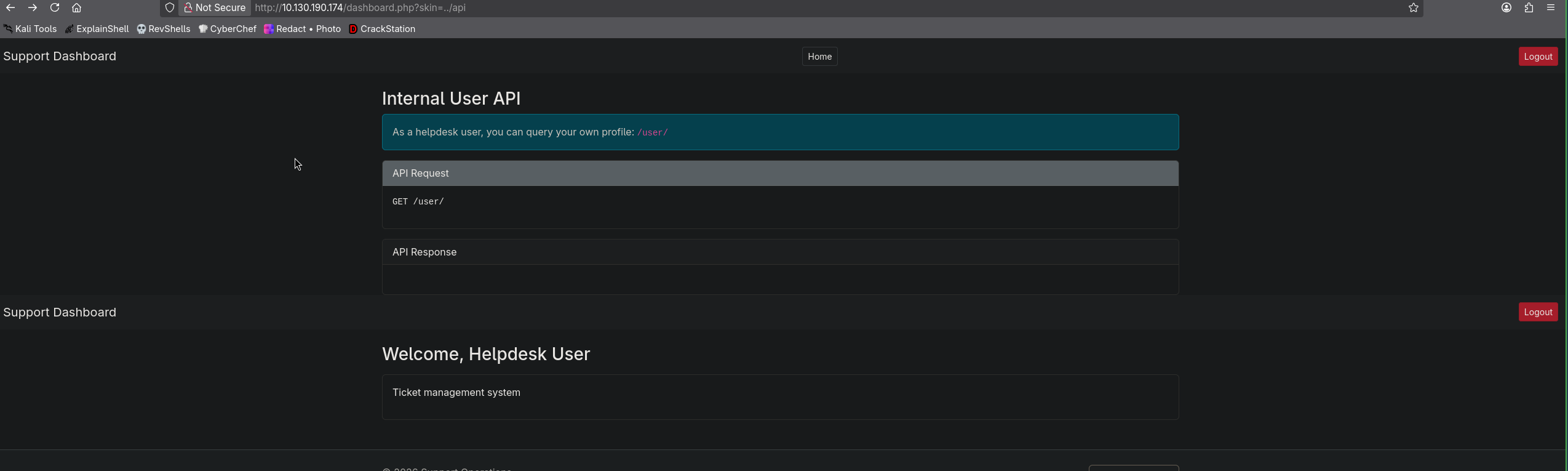Click the Welcome, Helpdesk User heading
The height and width of the screenshot is (471, 1568).
486,354
